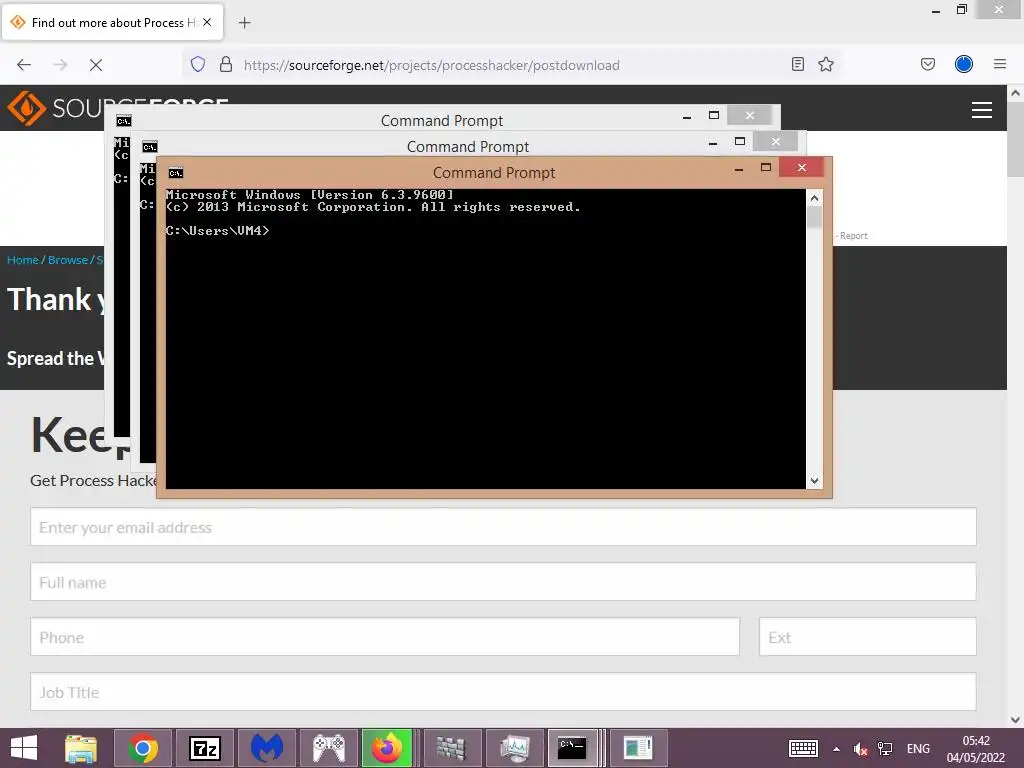Click the Browse breadcrumb link
Screen dimensions: 1024x768
pyautogui.click(x=68, y=260)
